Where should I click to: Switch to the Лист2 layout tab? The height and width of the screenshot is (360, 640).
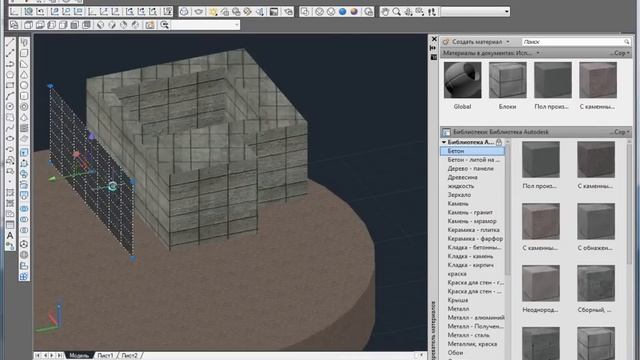coord(129,356)
